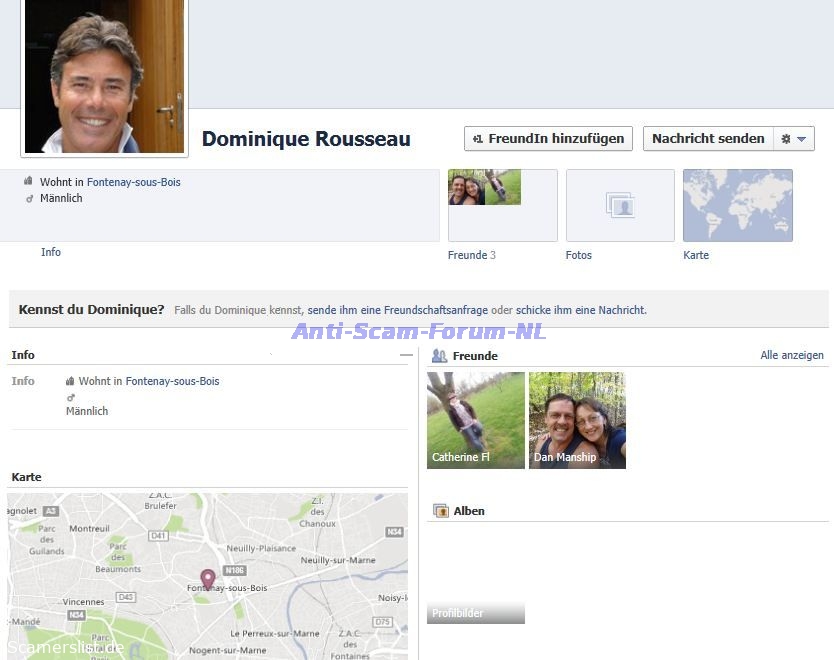Open the Karte world map tile
Image resolution: width=834 pixels, height=660 pixels.
[x=737, y=205]
